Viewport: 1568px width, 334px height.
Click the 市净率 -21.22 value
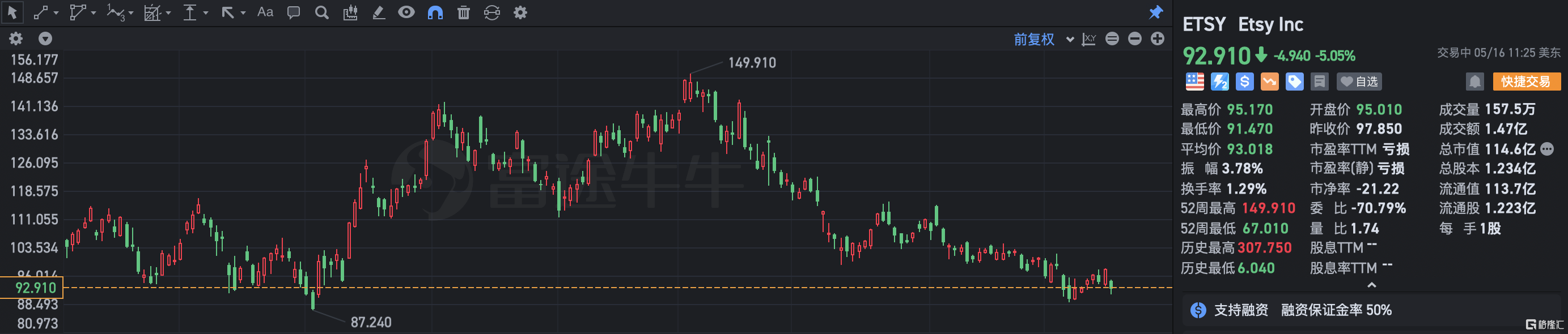click(1378, 189)
